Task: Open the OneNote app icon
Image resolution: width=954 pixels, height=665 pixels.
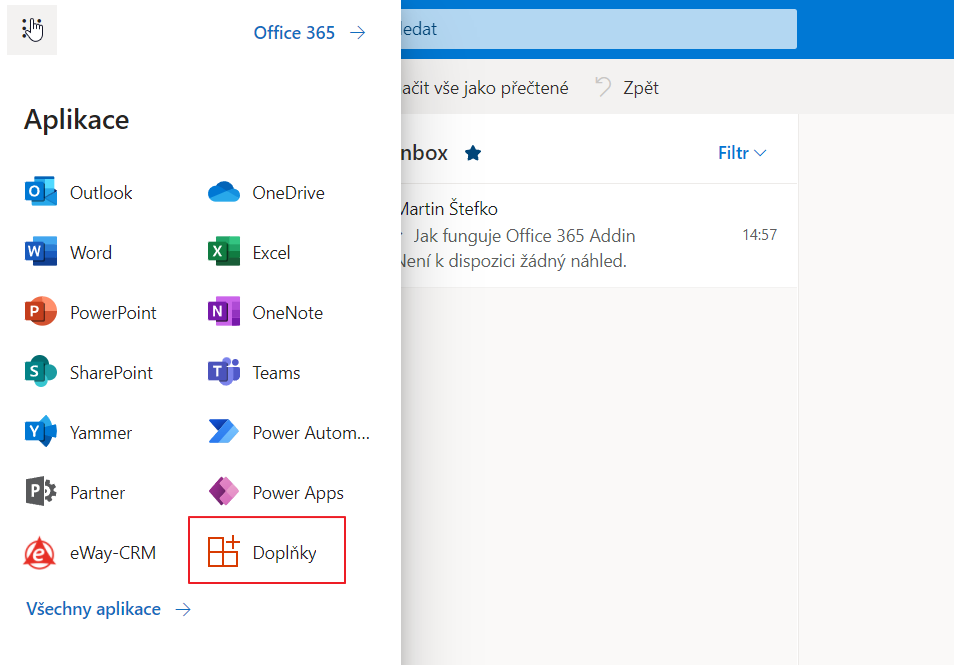Action: pos(224,312)
